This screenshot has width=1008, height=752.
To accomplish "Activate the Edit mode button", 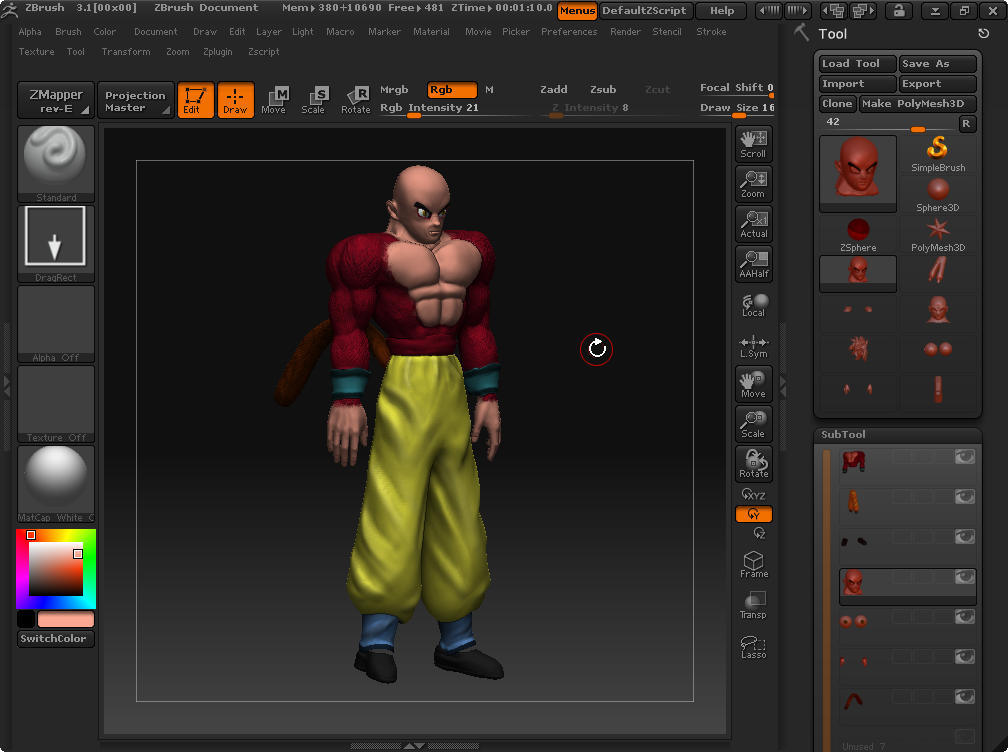I will point(195,100).
